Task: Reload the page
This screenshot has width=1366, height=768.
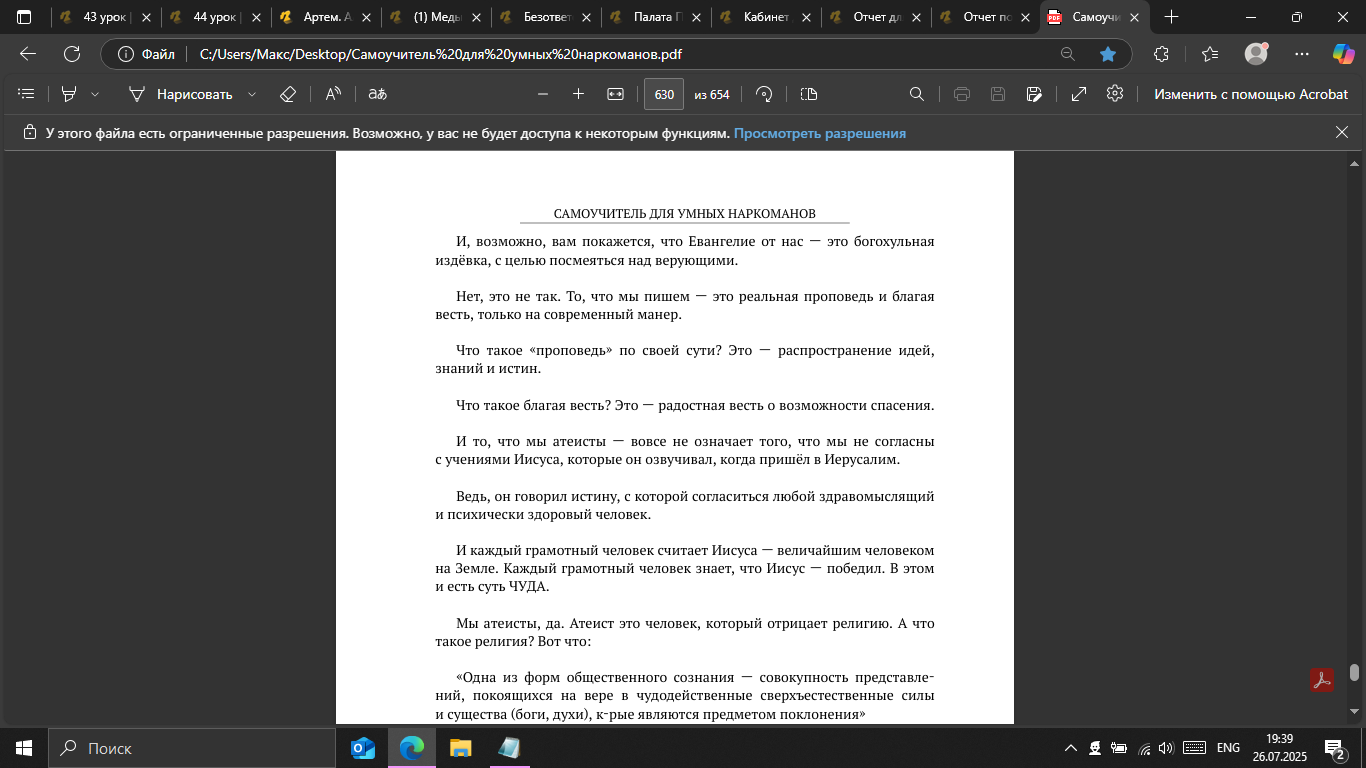Action: click(x=72, y=54)
